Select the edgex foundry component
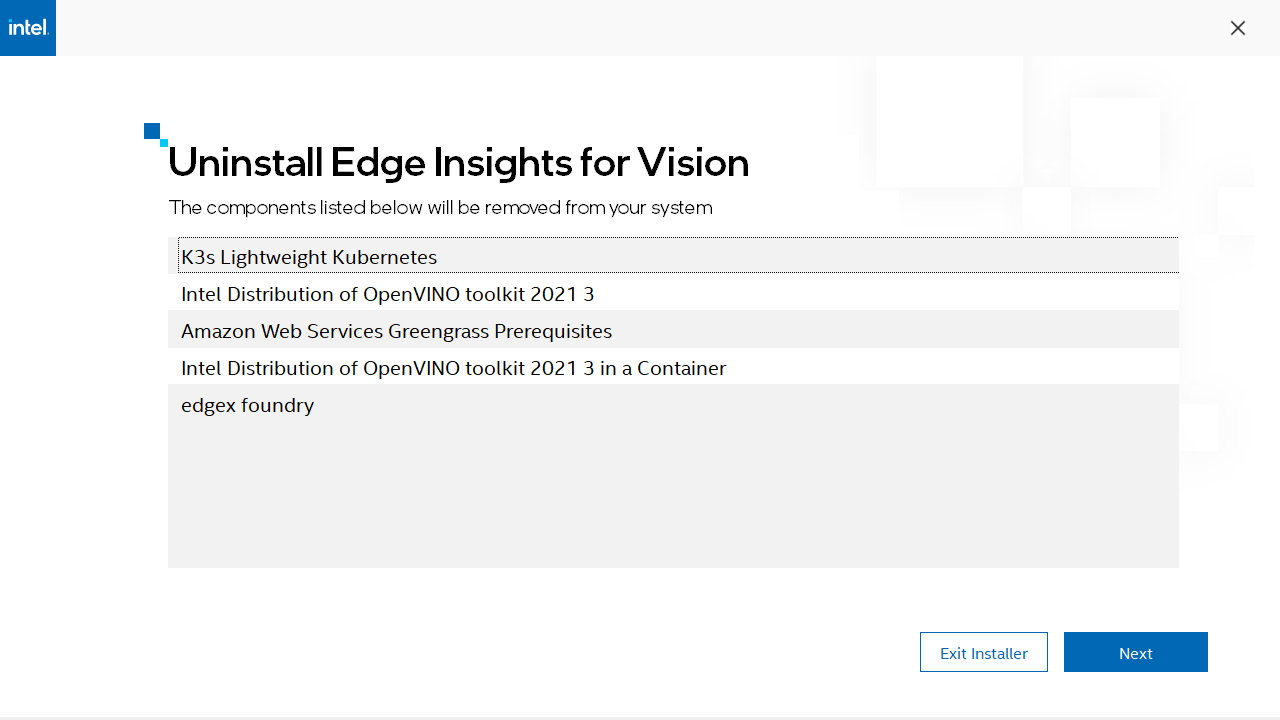The width and height of the screenshot is (1280, 720). pos(248,405)
